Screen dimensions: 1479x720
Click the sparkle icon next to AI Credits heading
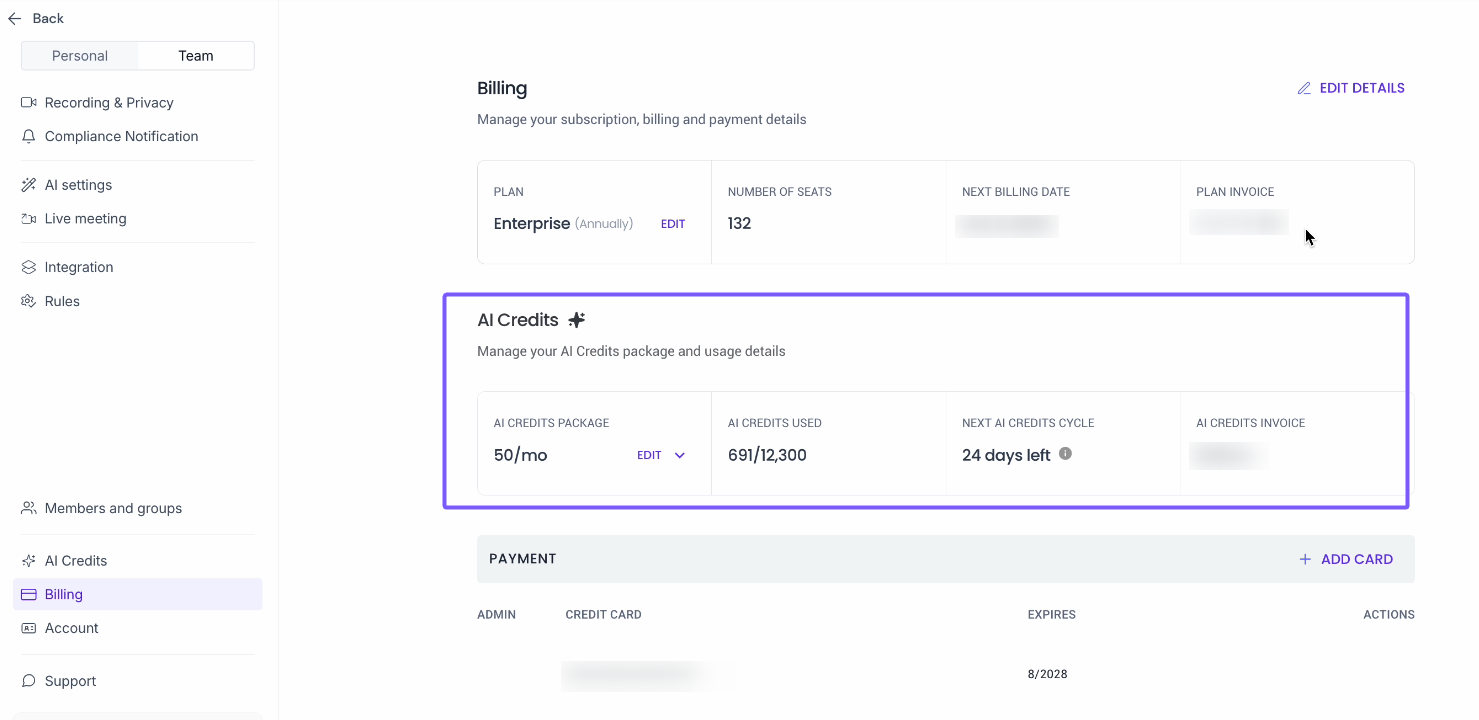tap(576, 320)
